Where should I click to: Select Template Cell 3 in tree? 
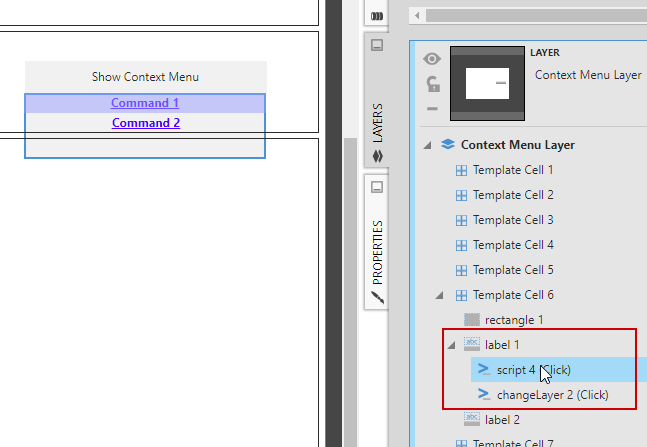(x=513, y=220)
